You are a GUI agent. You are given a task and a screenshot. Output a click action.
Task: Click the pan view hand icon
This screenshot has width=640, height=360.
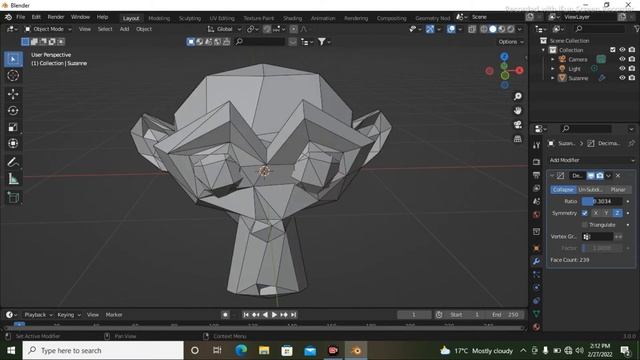(x=518, y=111)
